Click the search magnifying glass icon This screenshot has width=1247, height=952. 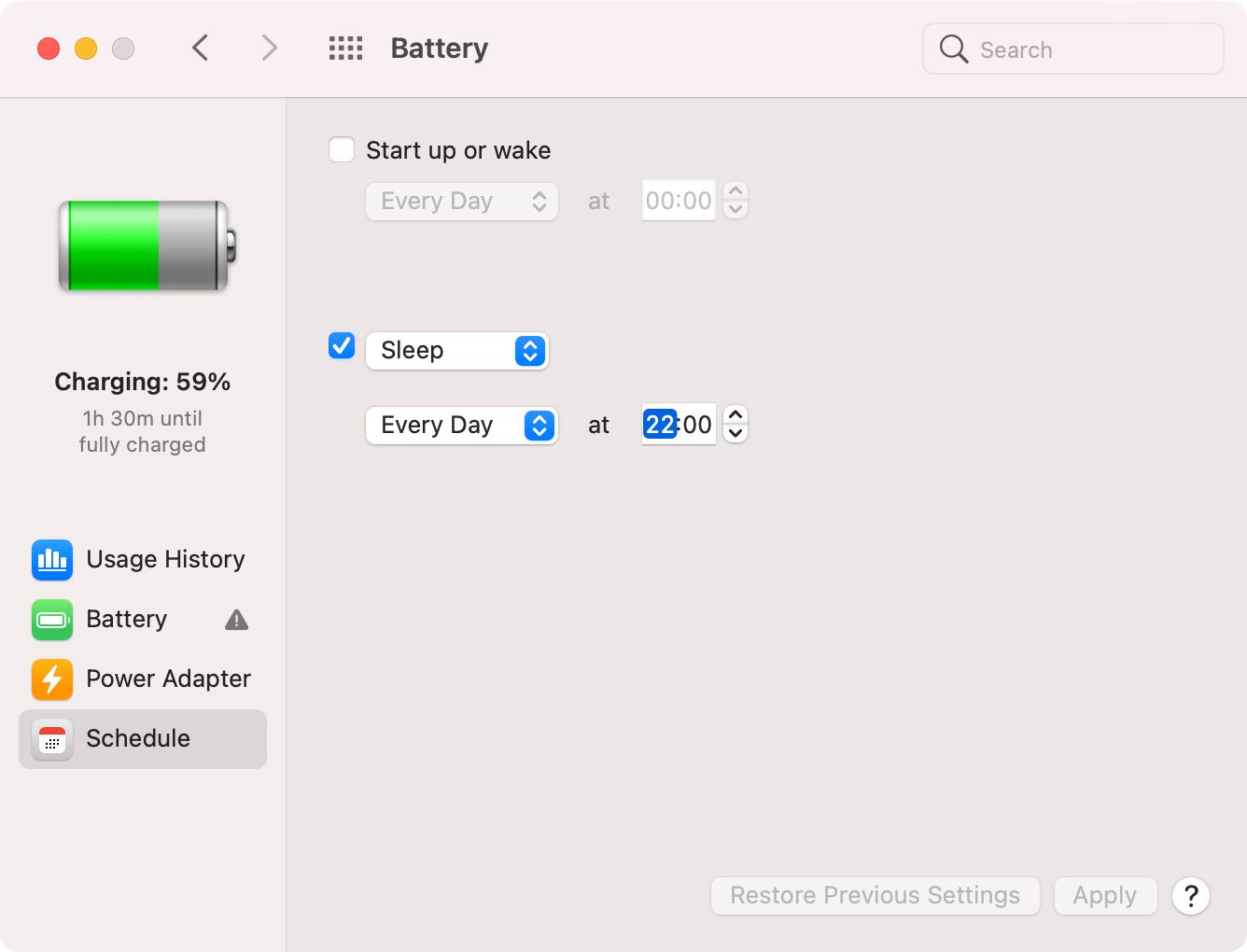click(953, 49)
